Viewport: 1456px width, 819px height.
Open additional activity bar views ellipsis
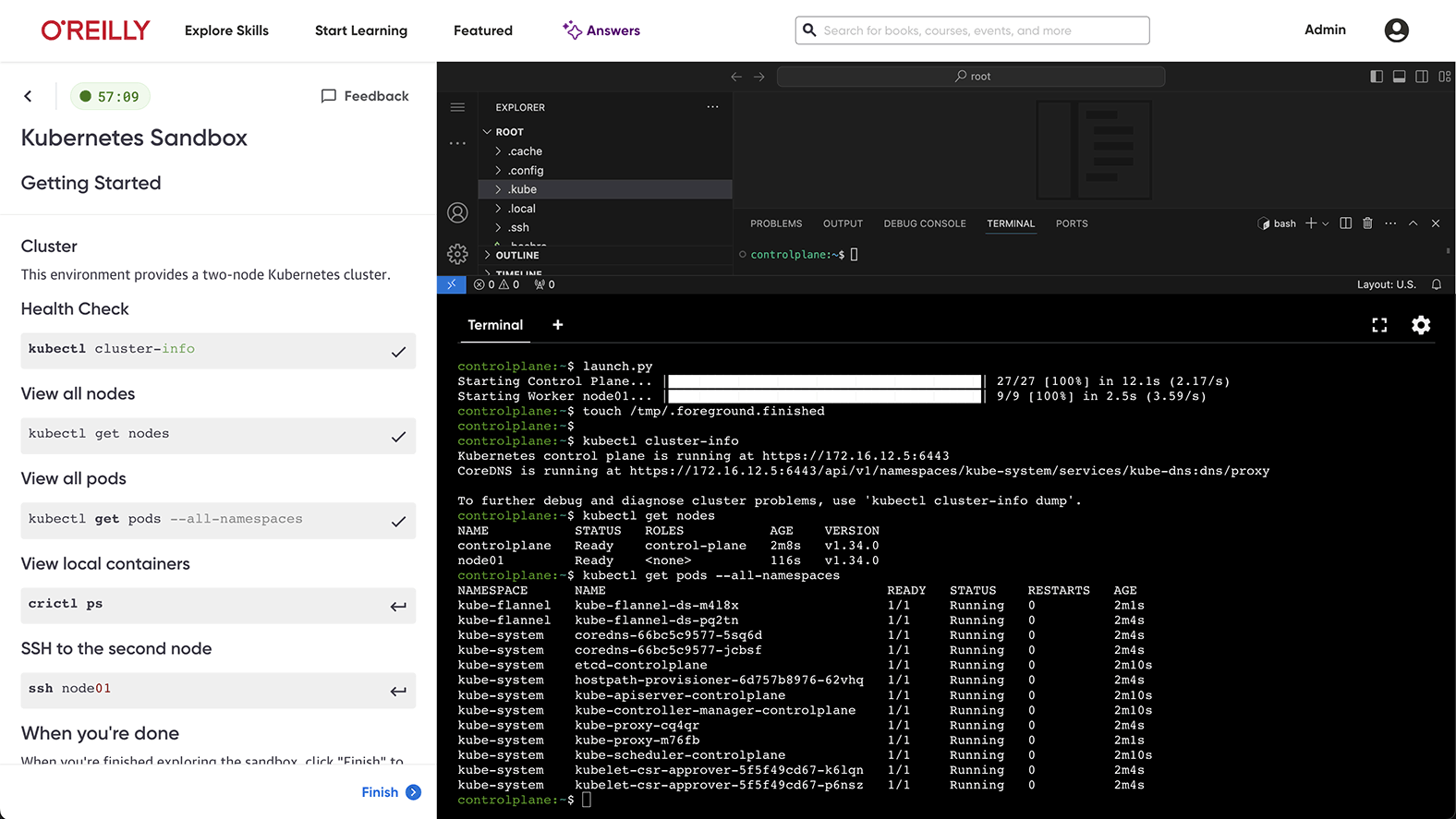457,144
